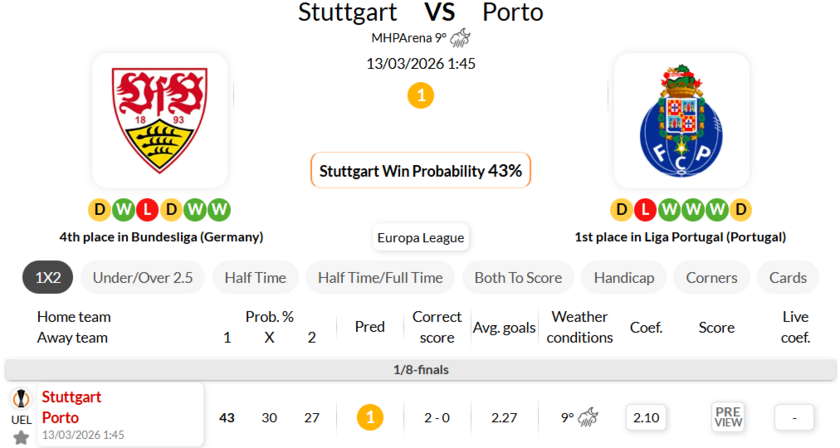Click the UEL competition icon in match row
This screenshot has height=448, width=840.
pyautogui.click(x=21, y=399)
